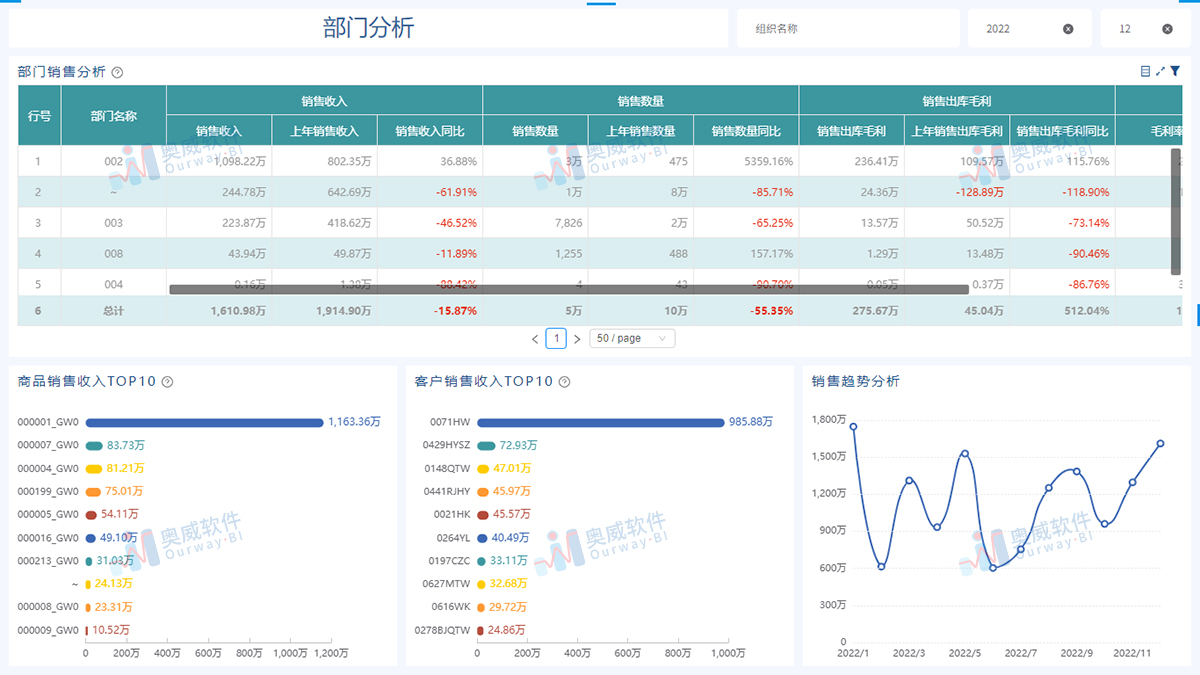Click the bar for 0071HW worth 985.88万
Screen dimensions: 1200x675
pos(600,421)
